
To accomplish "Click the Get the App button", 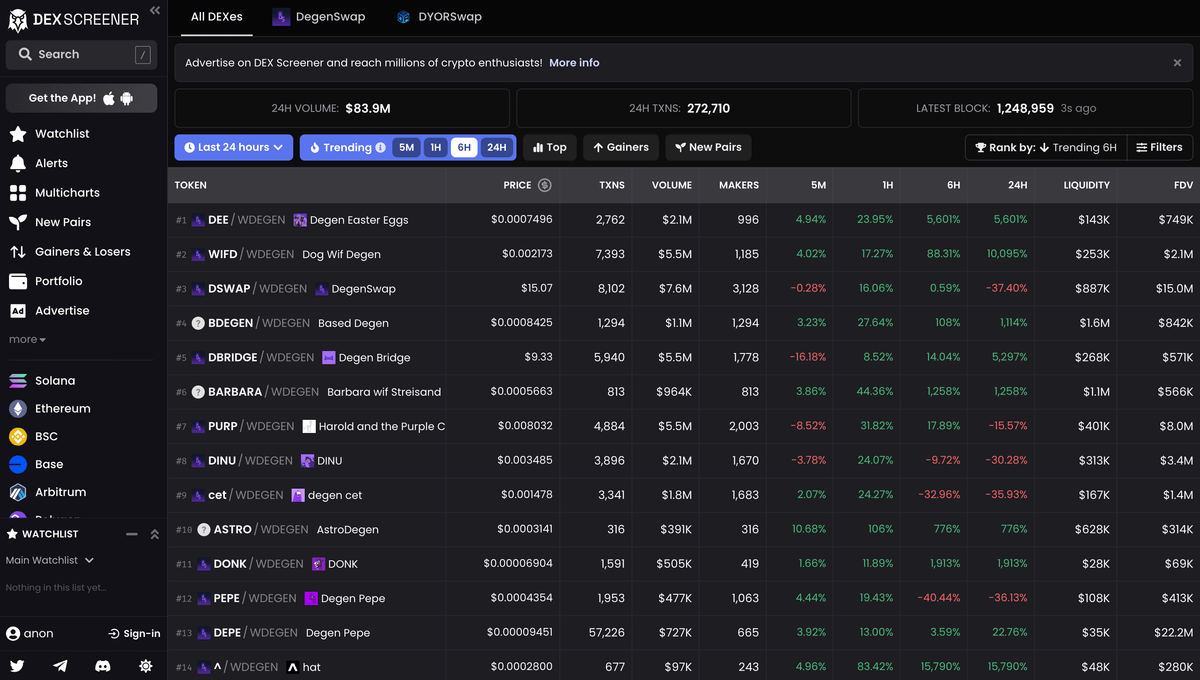I will tap(81, 98).
